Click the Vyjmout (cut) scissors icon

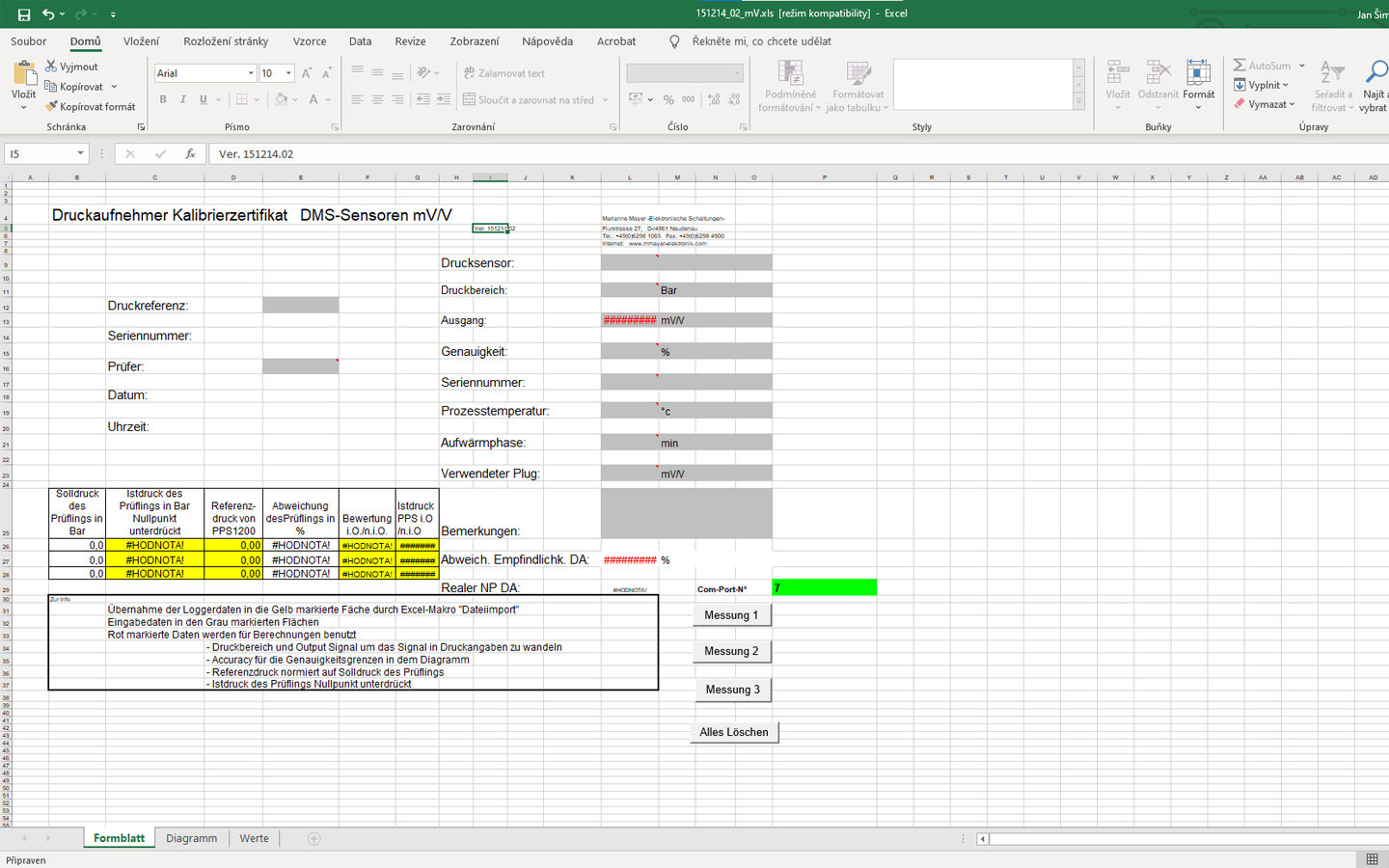click(51, 67)
